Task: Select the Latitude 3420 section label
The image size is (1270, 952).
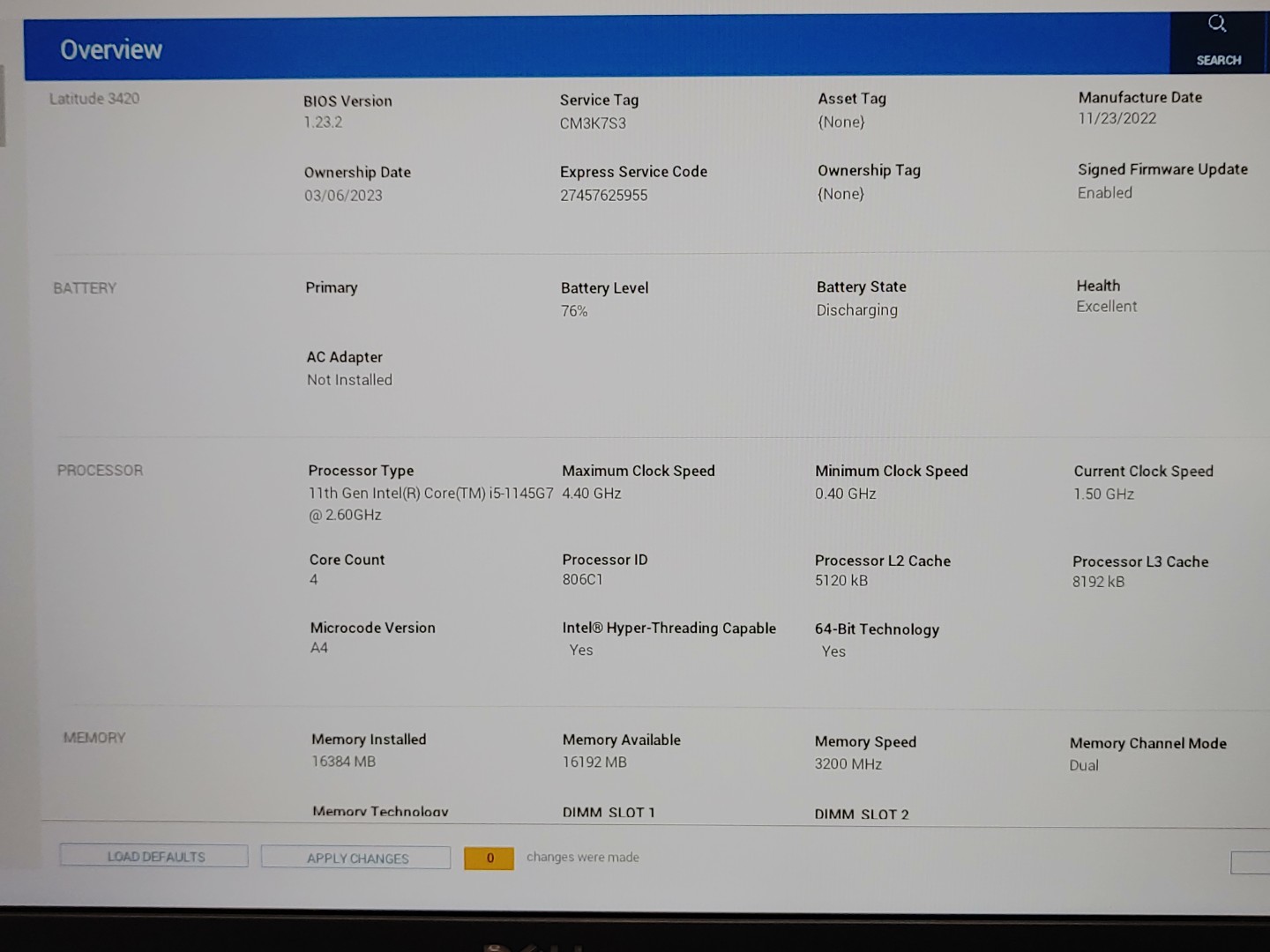Action: 94,99
